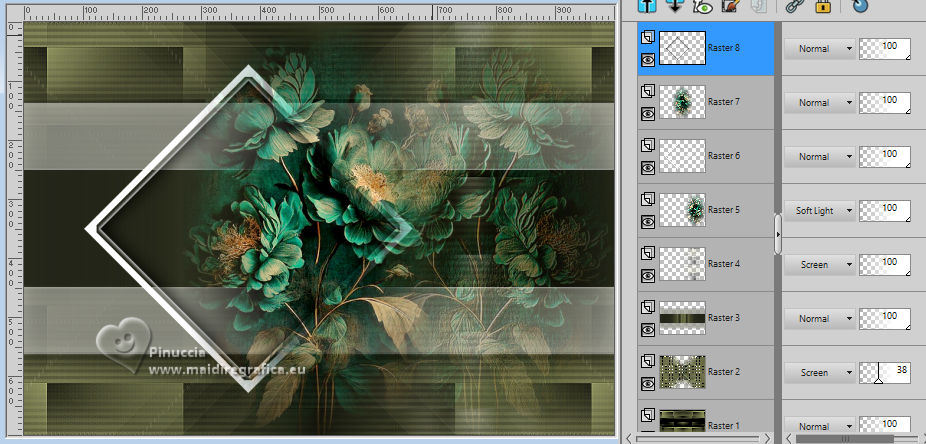
Task: Click the Raster 4 layer name
Action: click(723, 264)
